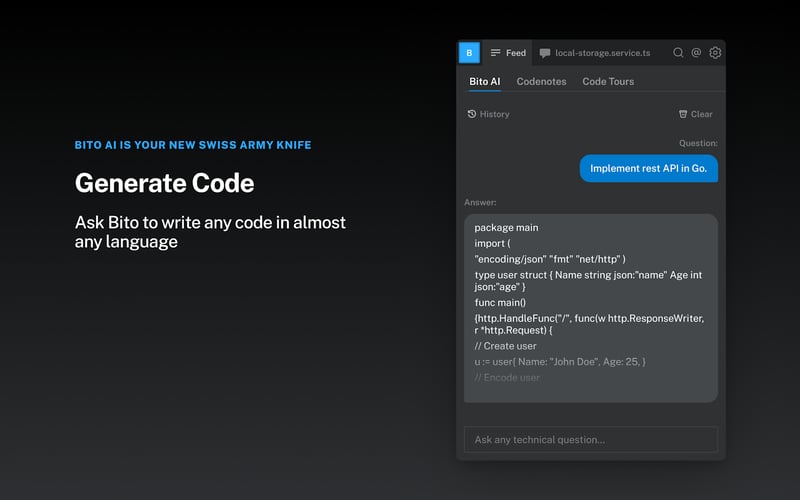Image resolution: width=800 pixels, height=500 pixels.
Task: Switch to the Codenotes tab
Action: [541, 82]
